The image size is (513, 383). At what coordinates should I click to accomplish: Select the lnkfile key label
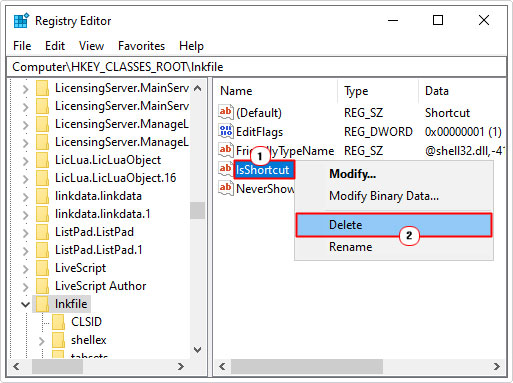coord(71,304)
